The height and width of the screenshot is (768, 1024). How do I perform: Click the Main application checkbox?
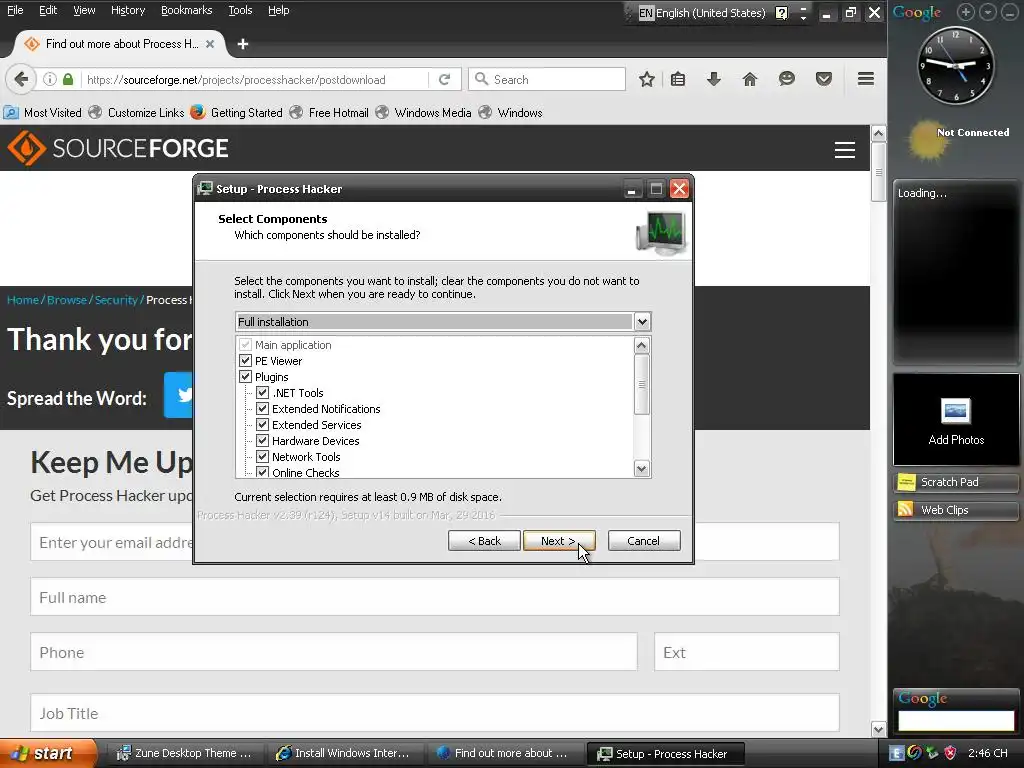pyautogui.click(x=246, y=345)
